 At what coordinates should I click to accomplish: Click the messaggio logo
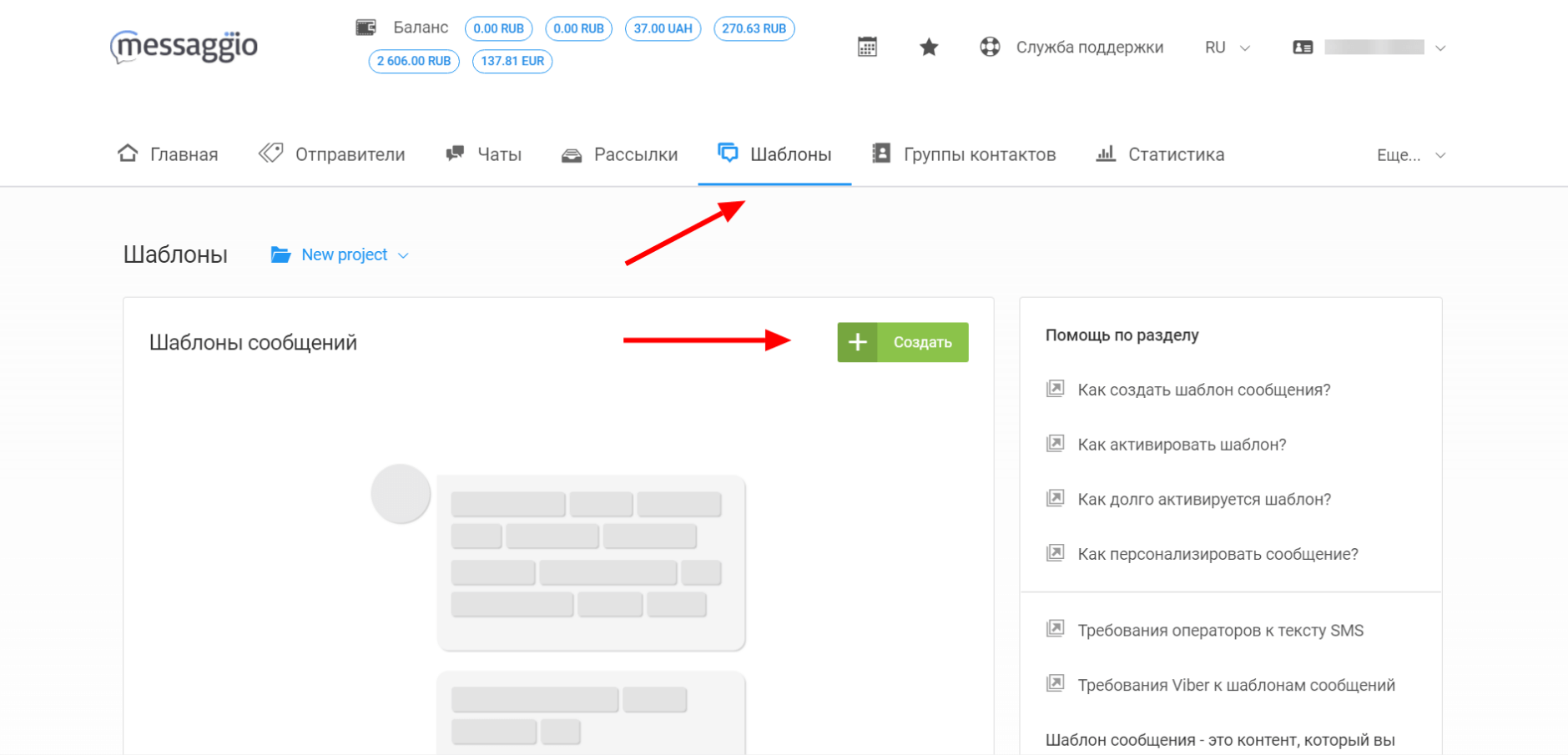(184, 46)
